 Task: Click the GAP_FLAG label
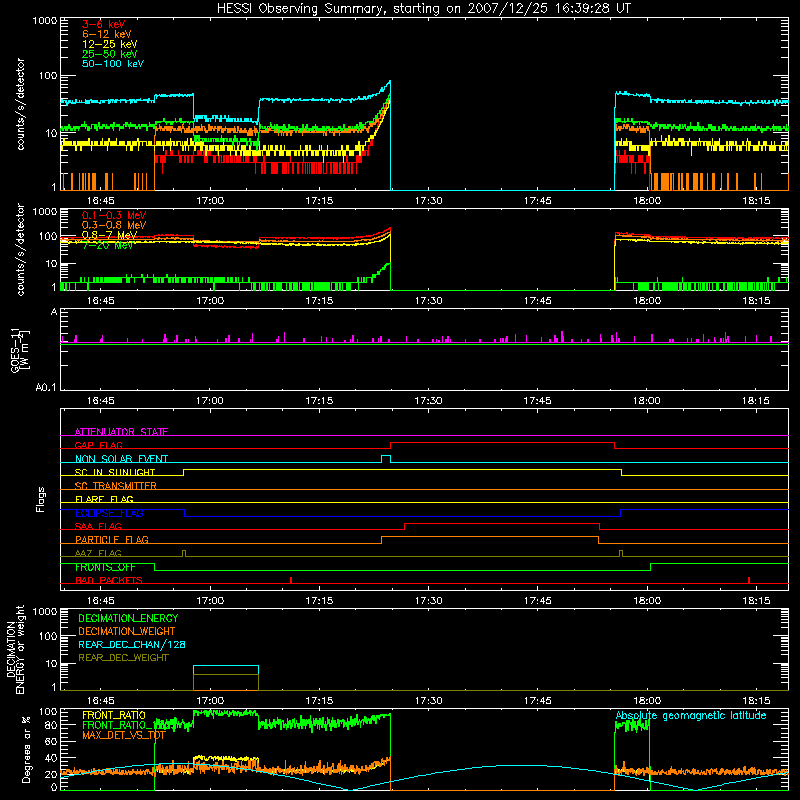(x=98, y=445)
